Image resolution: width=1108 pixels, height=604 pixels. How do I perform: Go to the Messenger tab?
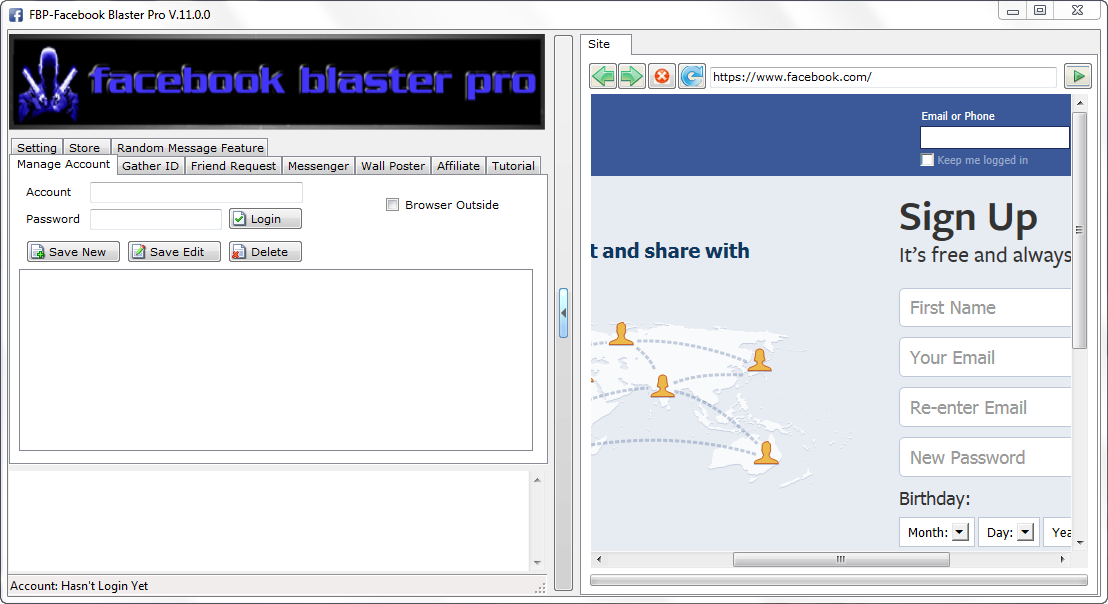coord(318,166)
